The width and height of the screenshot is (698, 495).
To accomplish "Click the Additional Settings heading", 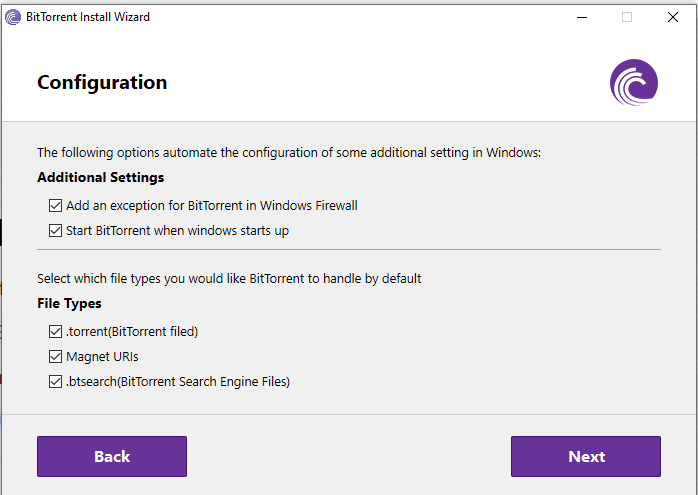I will point(101,177).
